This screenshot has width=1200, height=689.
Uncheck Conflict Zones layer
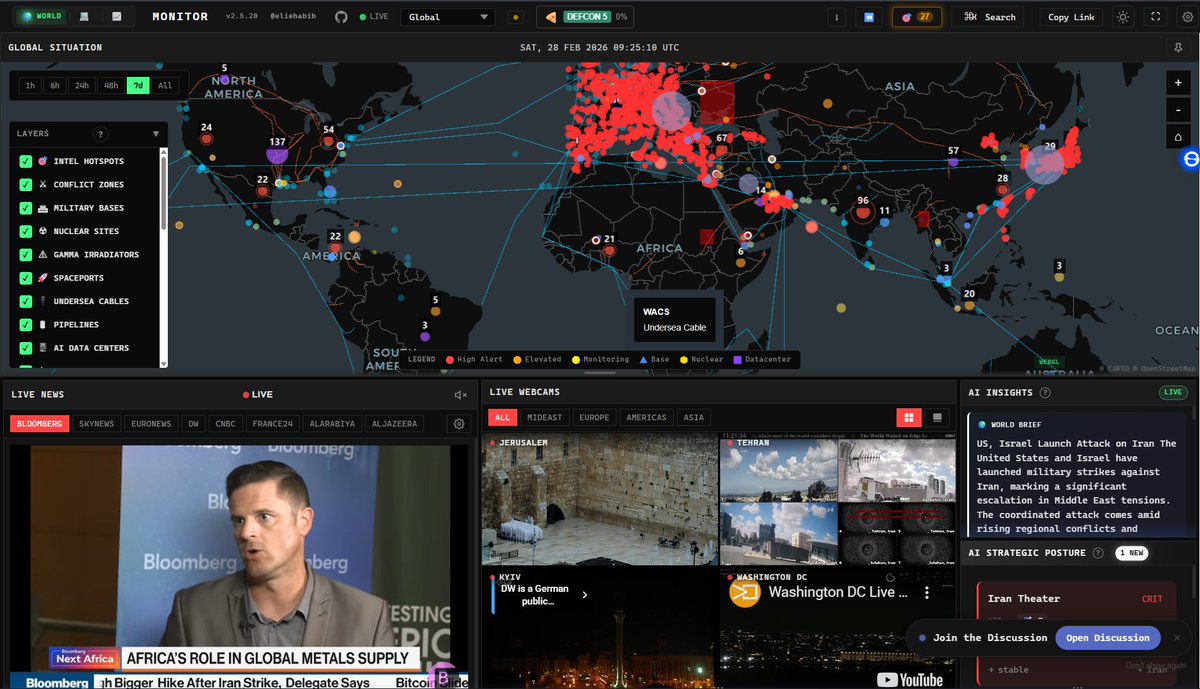[26, 184]
